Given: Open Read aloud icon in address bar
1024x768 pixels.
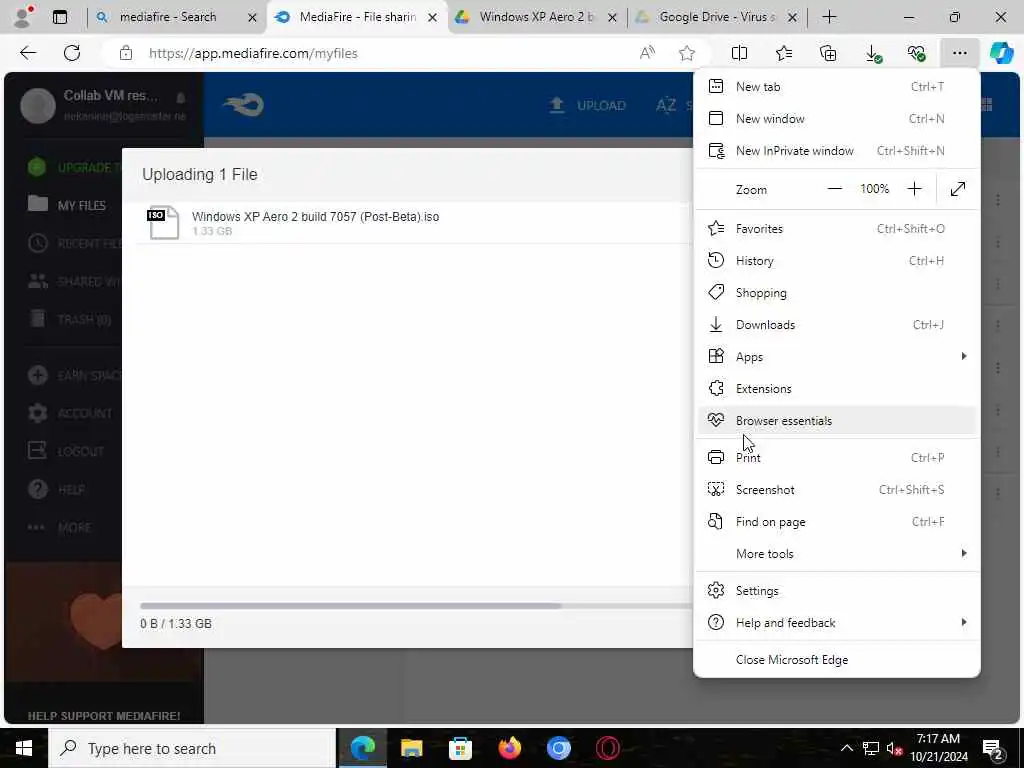Looking at the screenshot, I should [x=647, y=54].
